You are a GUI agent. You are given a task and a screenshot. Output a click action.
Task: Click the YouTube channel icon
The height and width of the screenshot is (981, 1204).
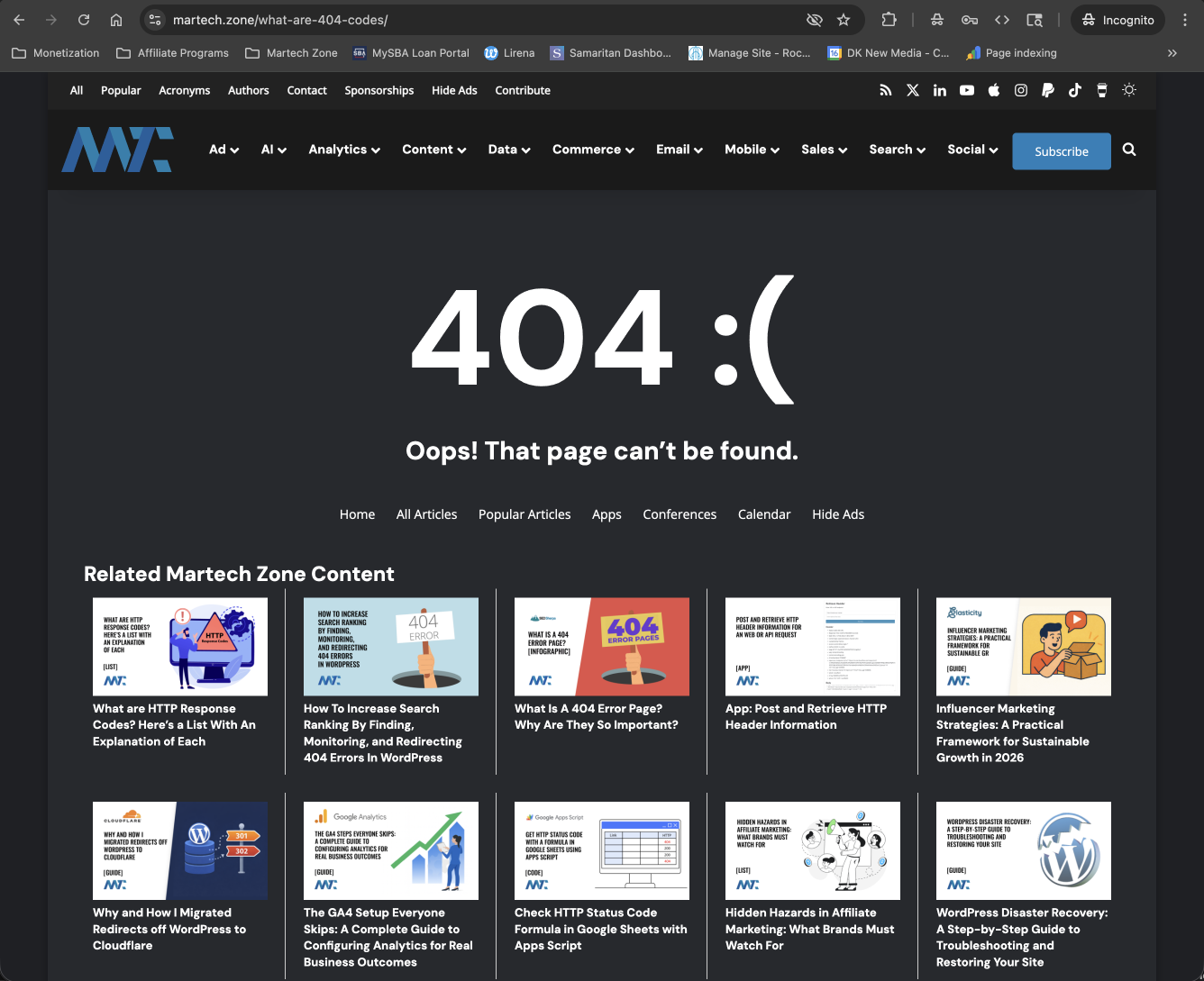(x=967, y=90)
